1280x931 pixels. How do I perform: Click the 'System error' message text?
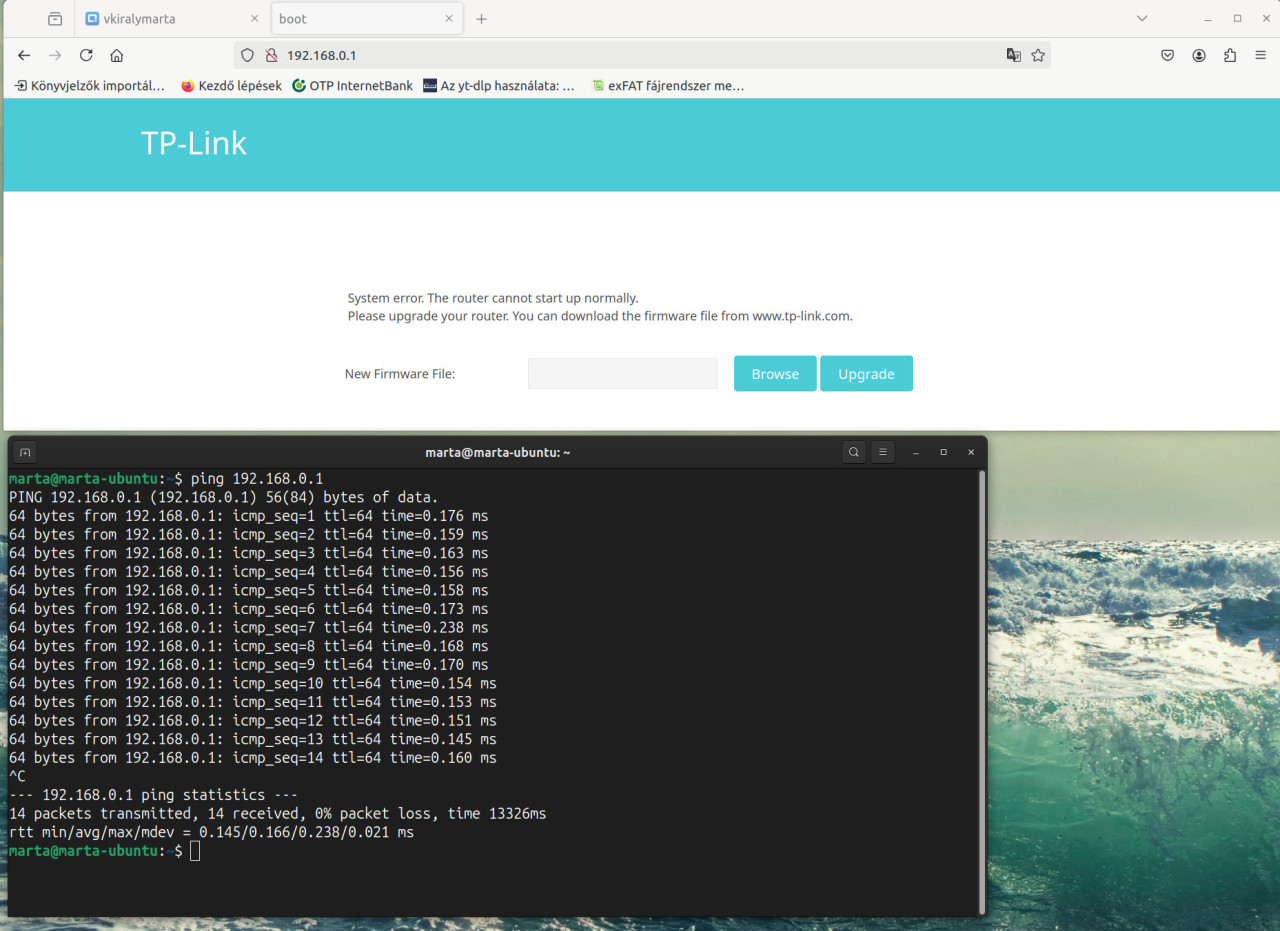(493, 298)
